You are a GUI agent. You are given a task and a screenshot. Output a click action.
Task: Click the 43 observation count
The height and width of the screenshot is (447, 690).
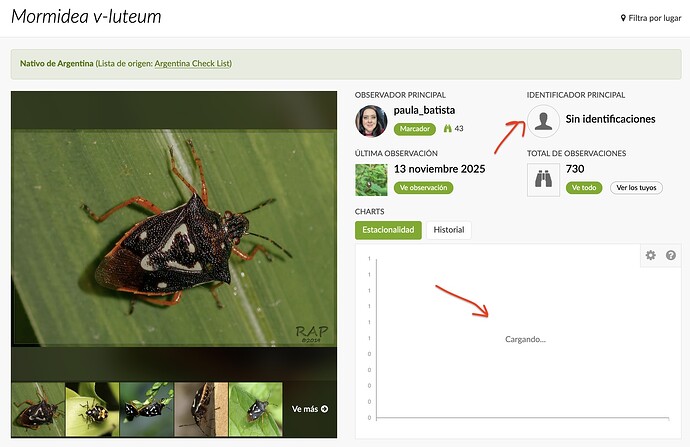(x=459, y=128)
